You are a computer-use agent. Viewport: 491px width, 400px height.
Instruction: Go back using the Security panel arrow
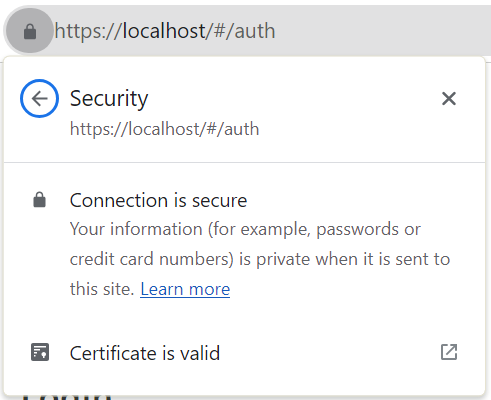40,99
